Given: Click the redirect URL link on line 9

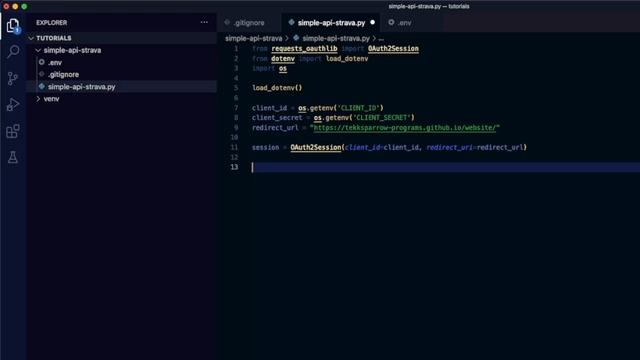Looking at the screenshot, I should (x=404, y=128).
